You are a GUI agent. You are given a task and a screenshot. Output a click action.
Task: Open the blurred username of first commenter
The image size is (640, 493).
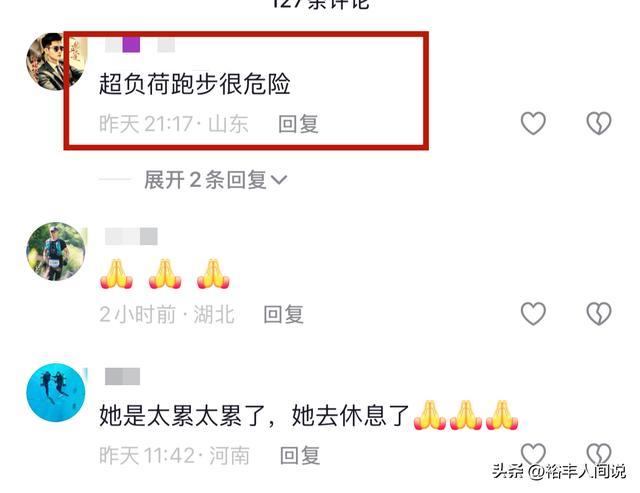click(x=140, y=45)
